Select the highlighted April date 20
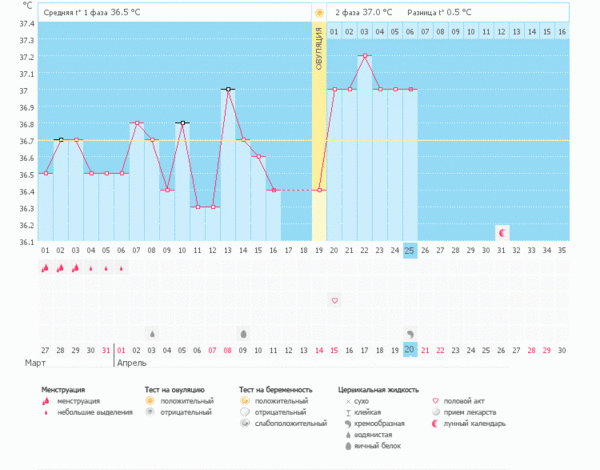Image resolution: width=600 pixels, height=470 pixels. 410,349
